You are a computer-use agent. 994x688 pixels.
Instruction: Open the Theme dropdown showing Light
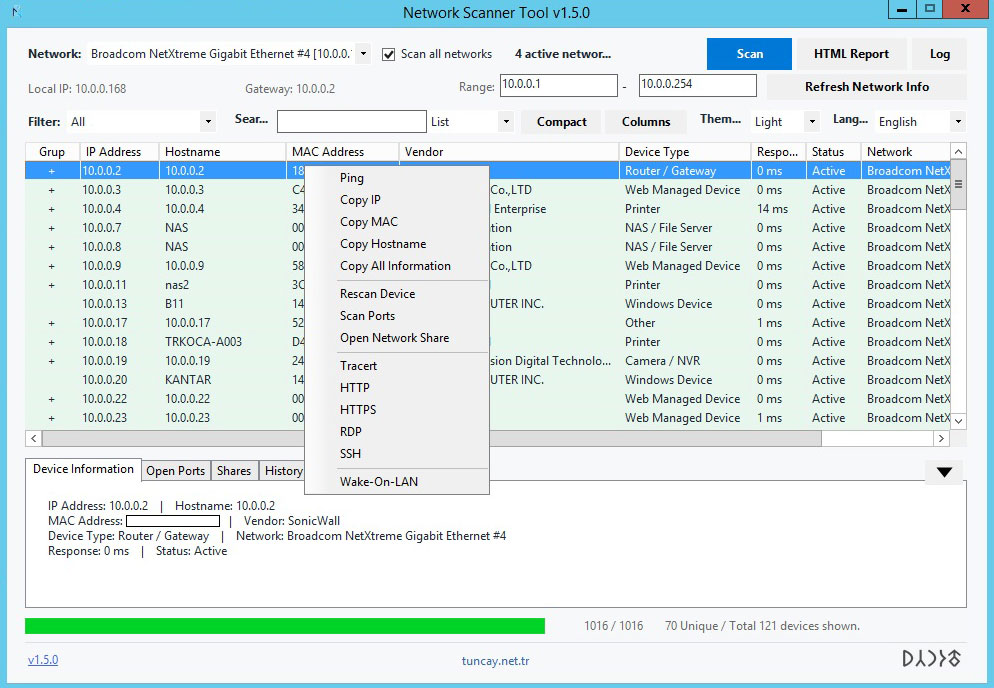(x=811, y=121)
